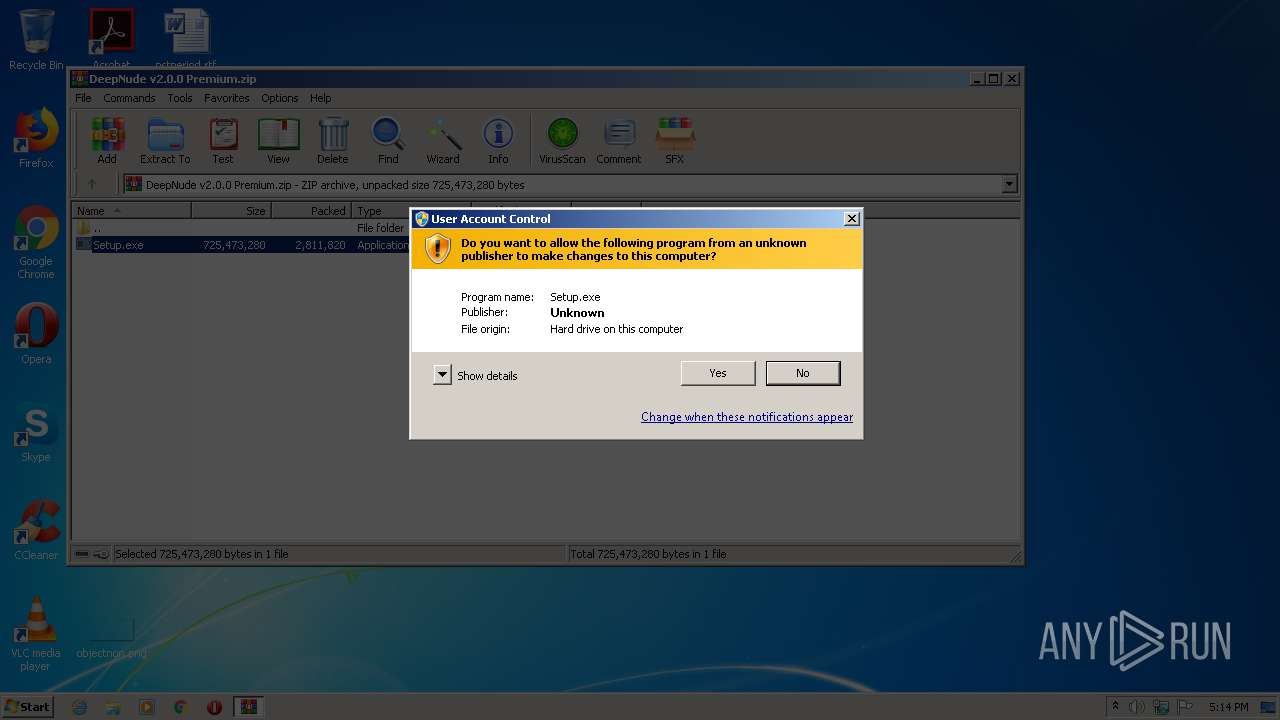Viewport: 1280px width, 720px height.
Task: Click the Start button
Action: (28, 707)
